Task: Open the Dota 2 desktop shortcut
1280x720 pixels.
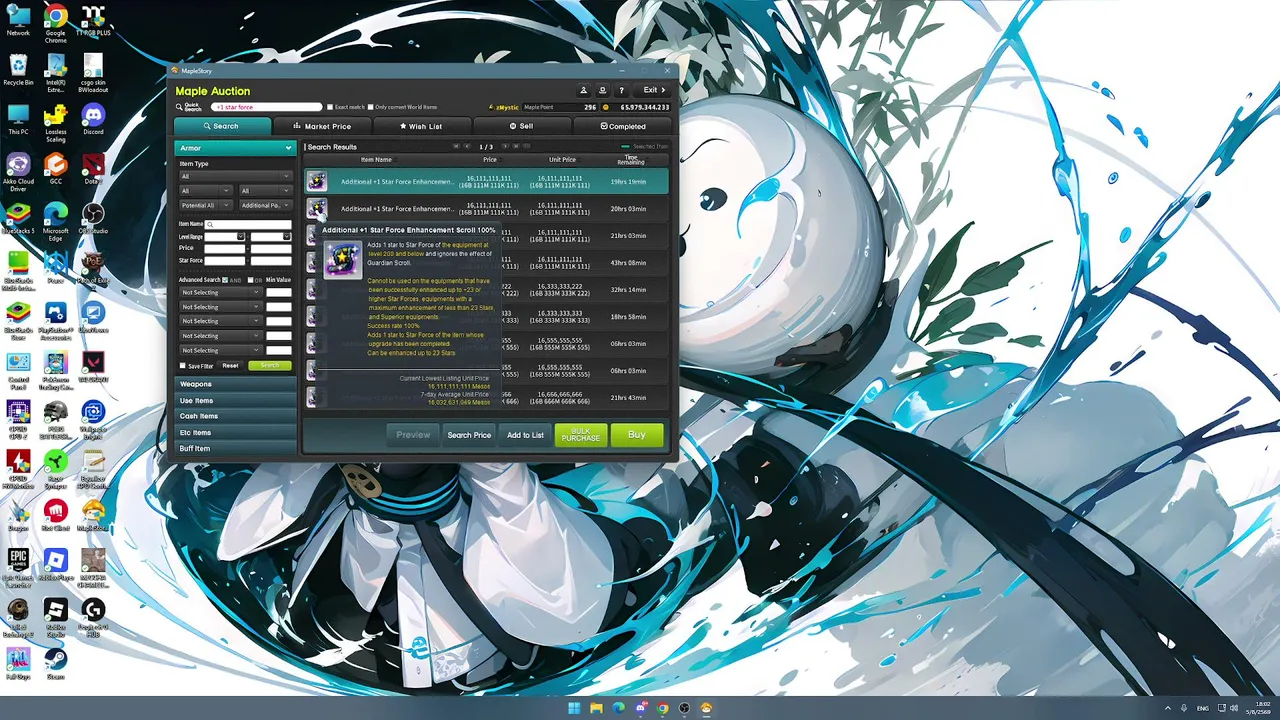Action: coord(93,168)
